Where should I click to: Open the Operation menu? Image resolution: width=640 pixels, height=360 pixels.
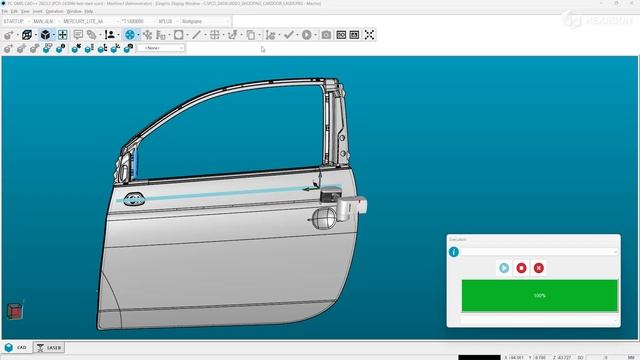pyautogui.click(x=54, y=11)
